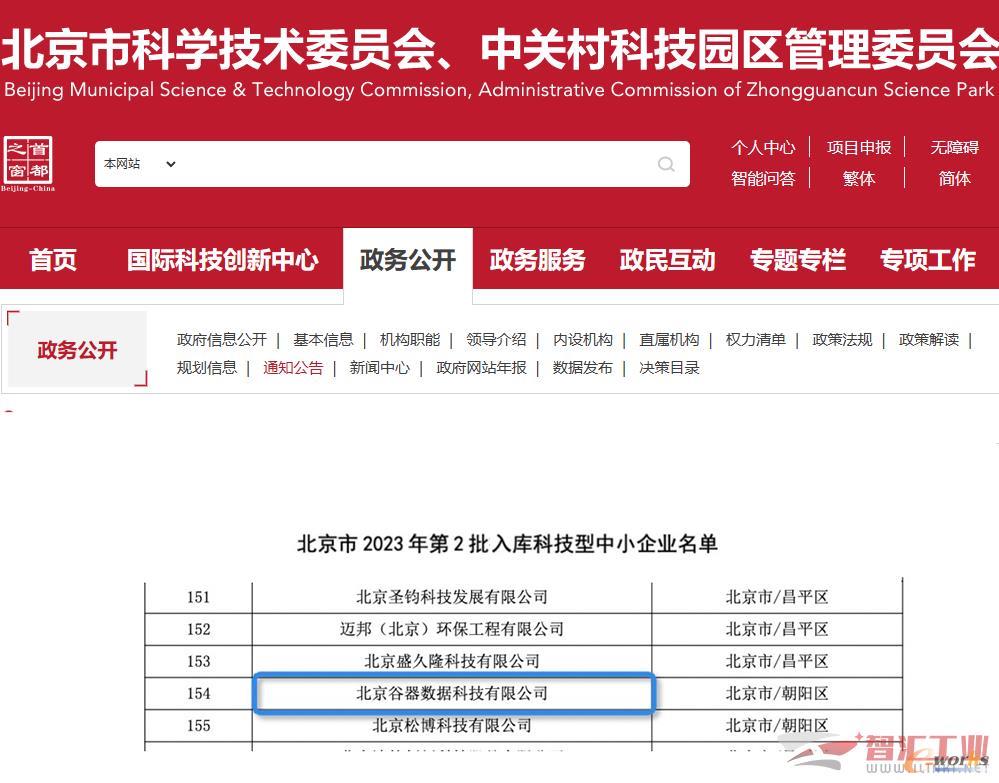Select 迈邦（北京）环保工程有限公司 cell
The image size is (999, 783).
tap(452, 629)
